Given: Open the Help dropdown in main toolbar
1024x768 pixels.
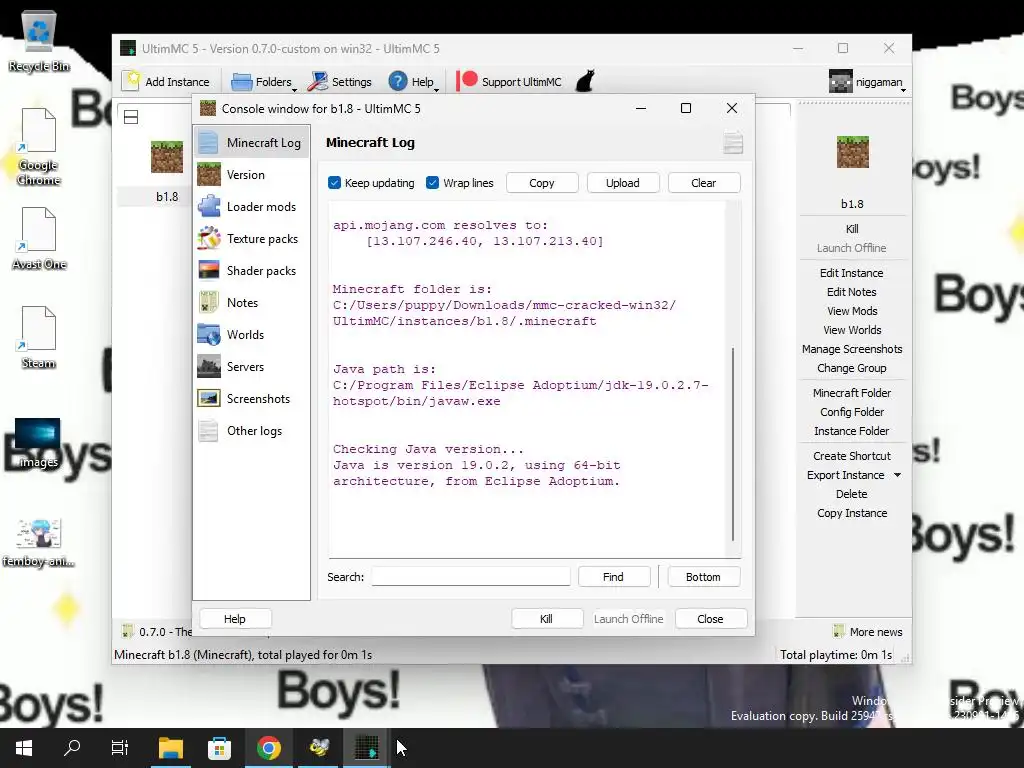Looking at the screenshot, I should coord(414,82).
